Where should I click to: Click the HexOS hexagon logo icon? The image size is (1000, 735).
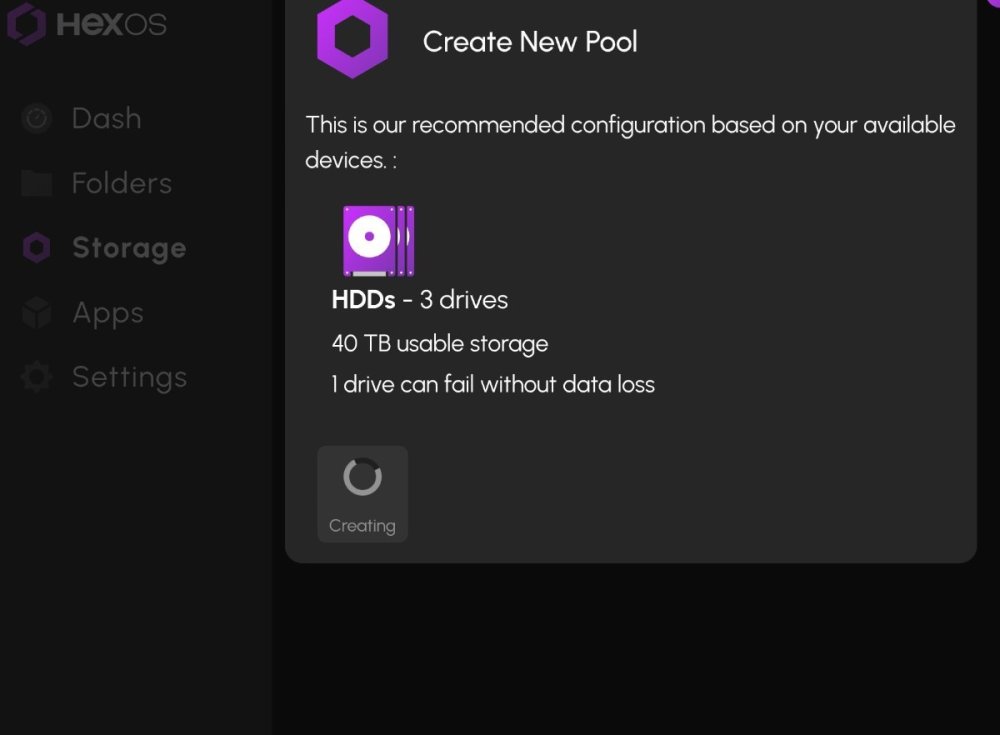27,23
